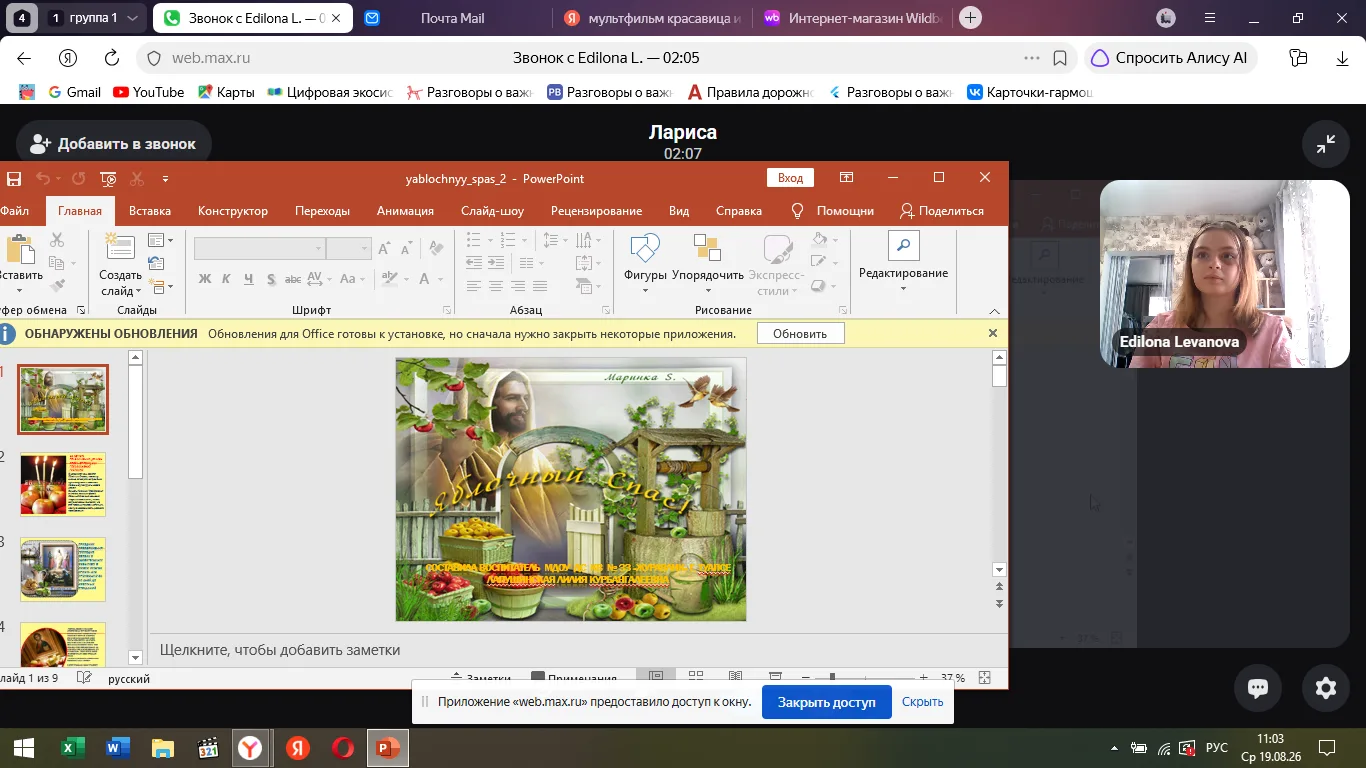This screenshot has width=1366, height=768.
Task: Open Word from the taskbar
Action: 118,747
